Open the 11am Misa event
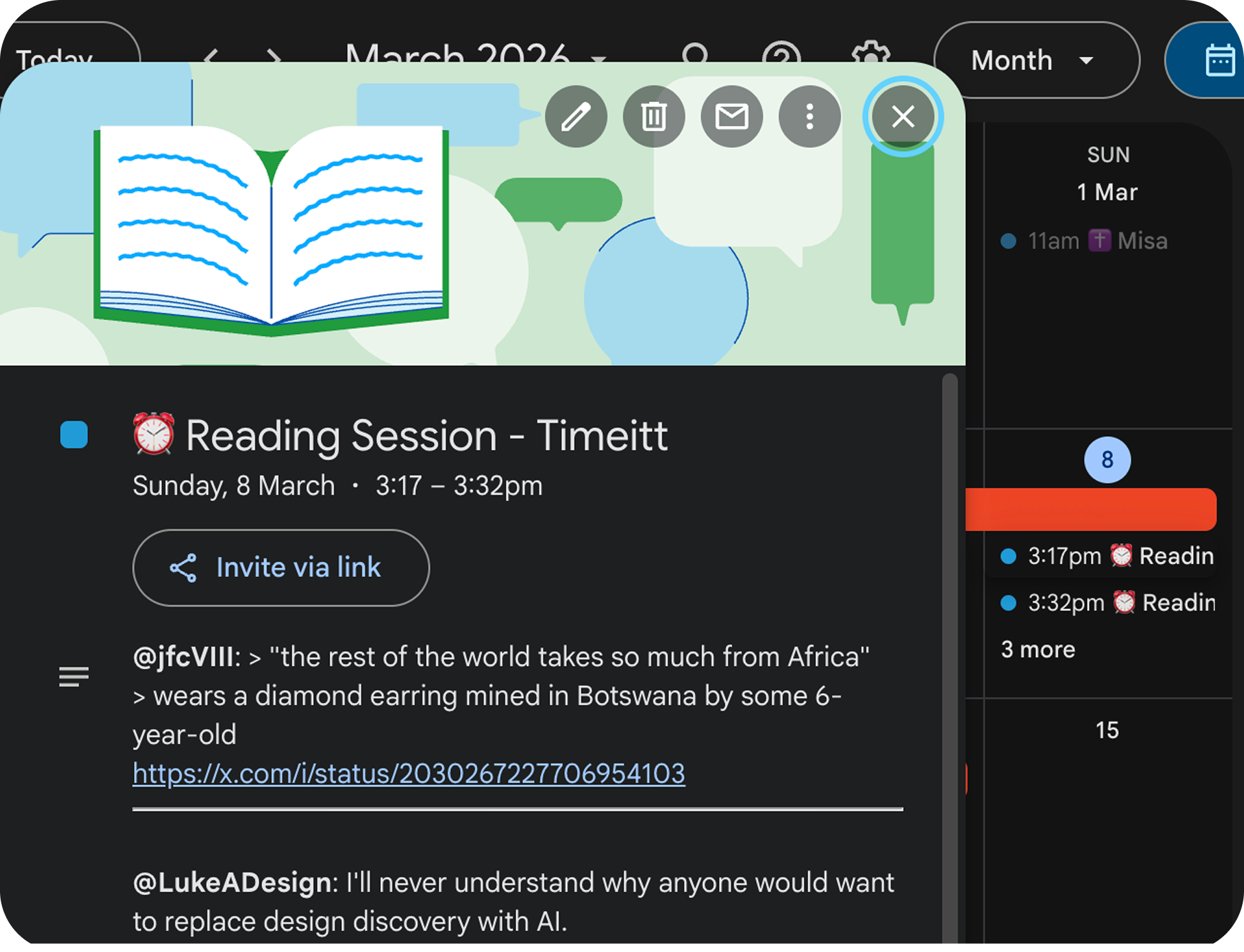Viewport: 1244px width, 952px height. pyautogui.click(x=1097, y=241)
